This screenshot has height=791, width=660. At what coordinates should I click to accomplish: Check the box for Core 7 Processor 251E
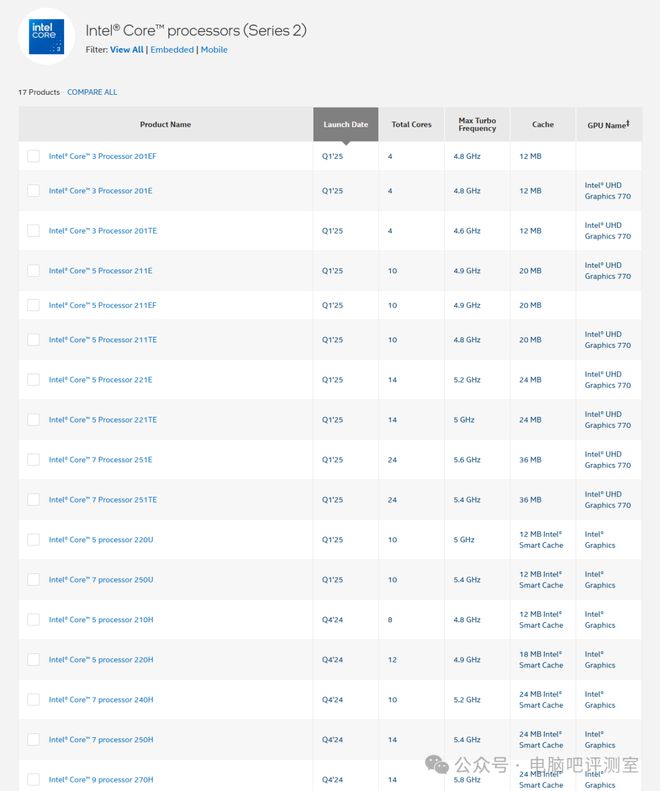click(33, 460)
